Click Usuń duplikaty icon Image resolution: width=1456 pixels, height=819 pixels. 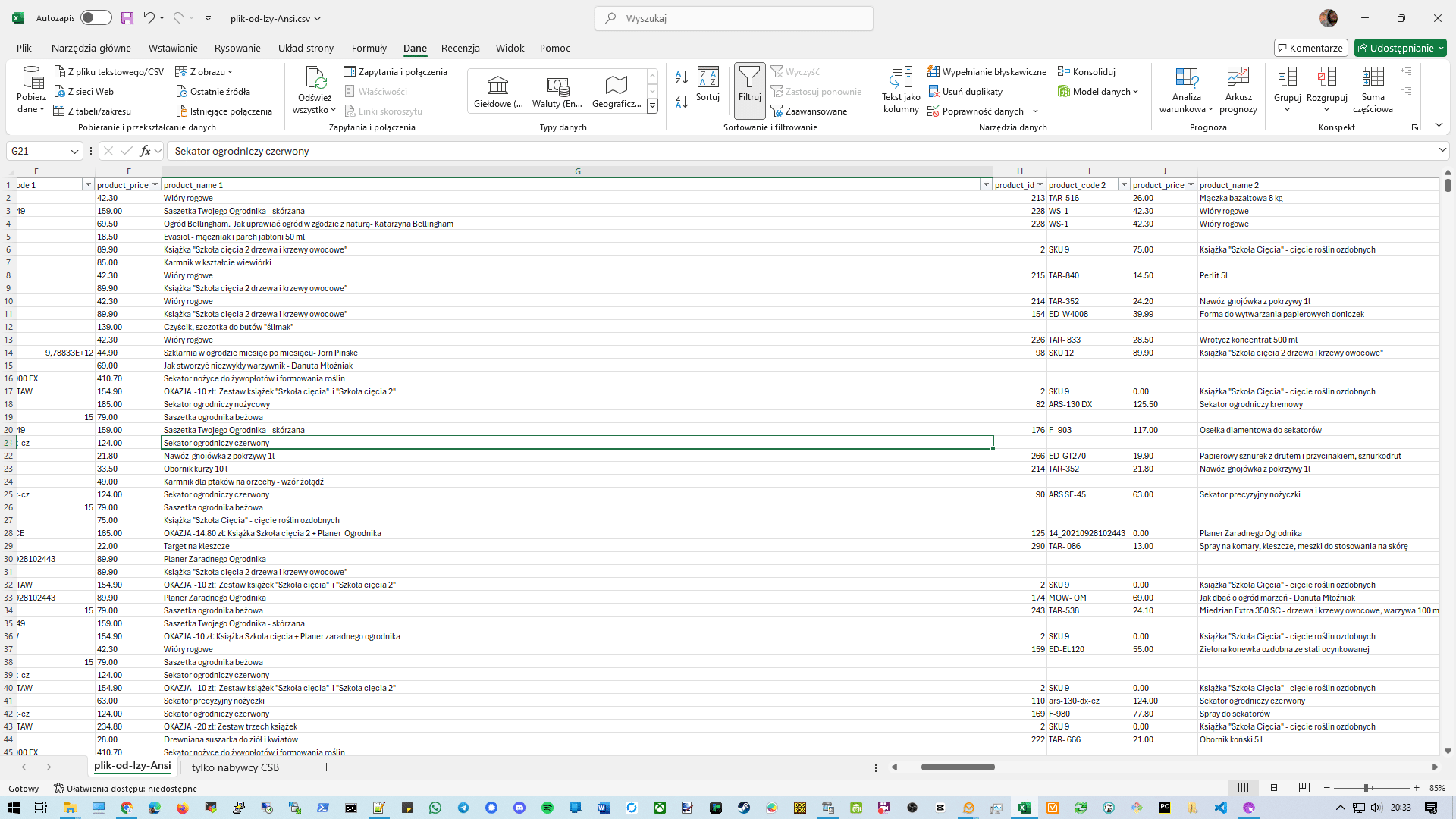tap(934, 92)
